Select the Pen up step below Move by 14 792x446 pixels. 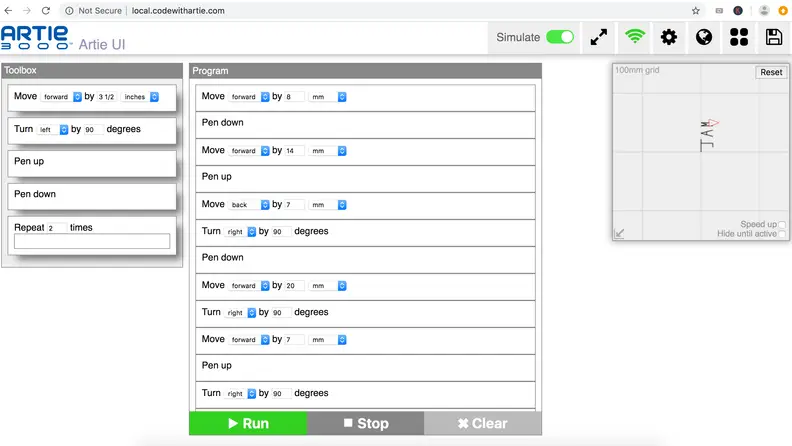point(365,179)
